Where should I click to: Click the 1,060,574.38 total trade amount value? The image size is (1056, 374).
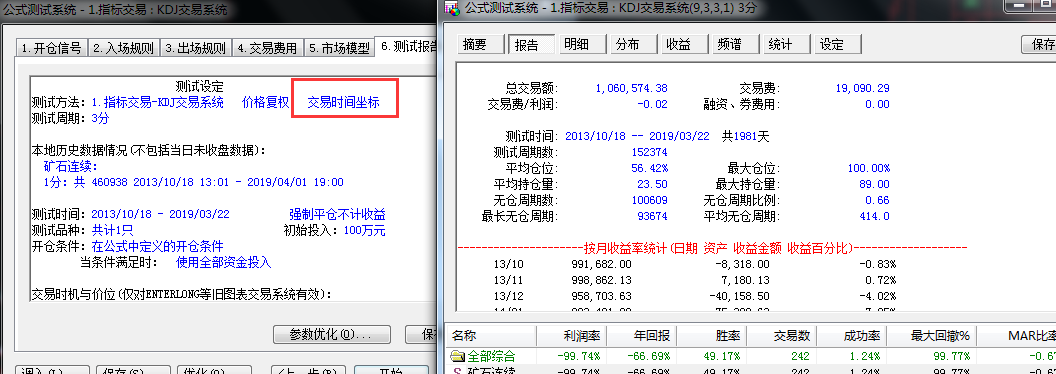click(631, 88)
